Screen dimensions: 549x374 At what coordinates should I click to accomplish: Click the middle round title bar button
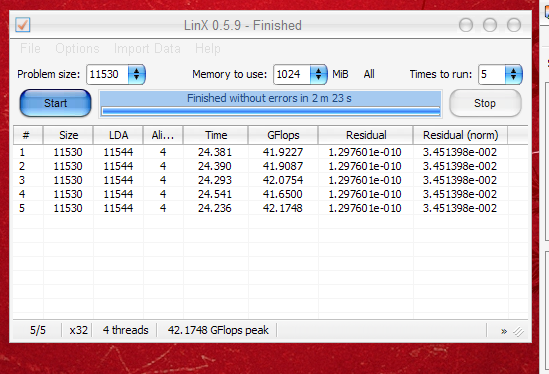(489, 25)
